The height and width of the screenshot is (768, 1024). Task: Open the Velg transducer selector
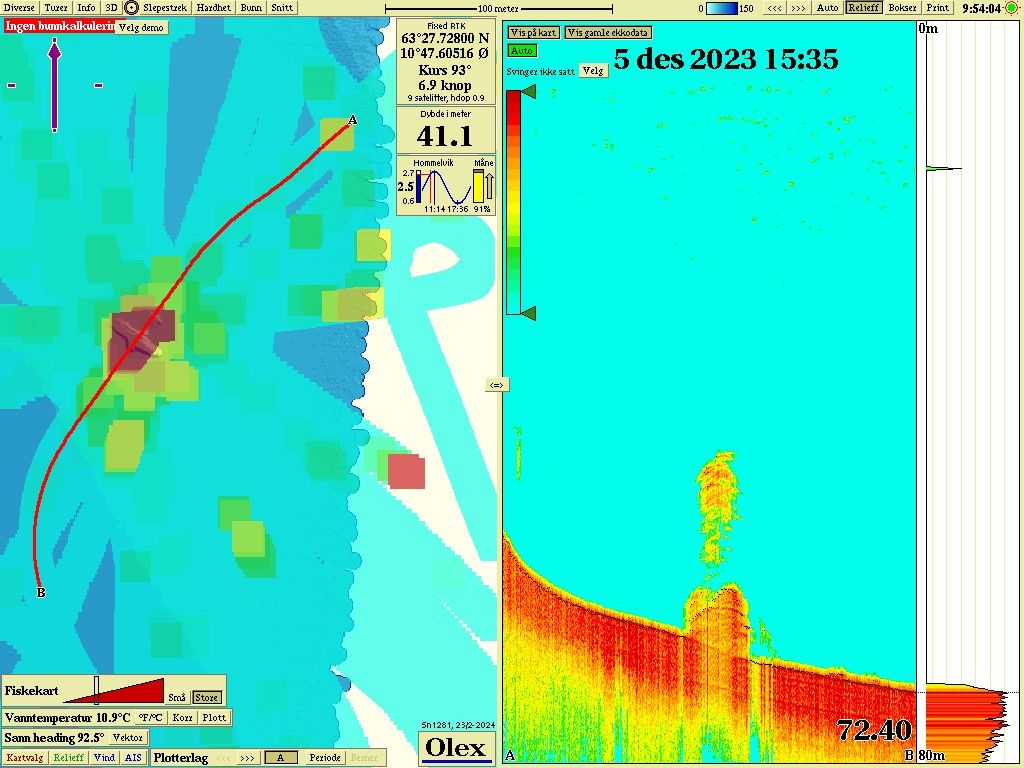pyautogui.click(x=593, y=71)
